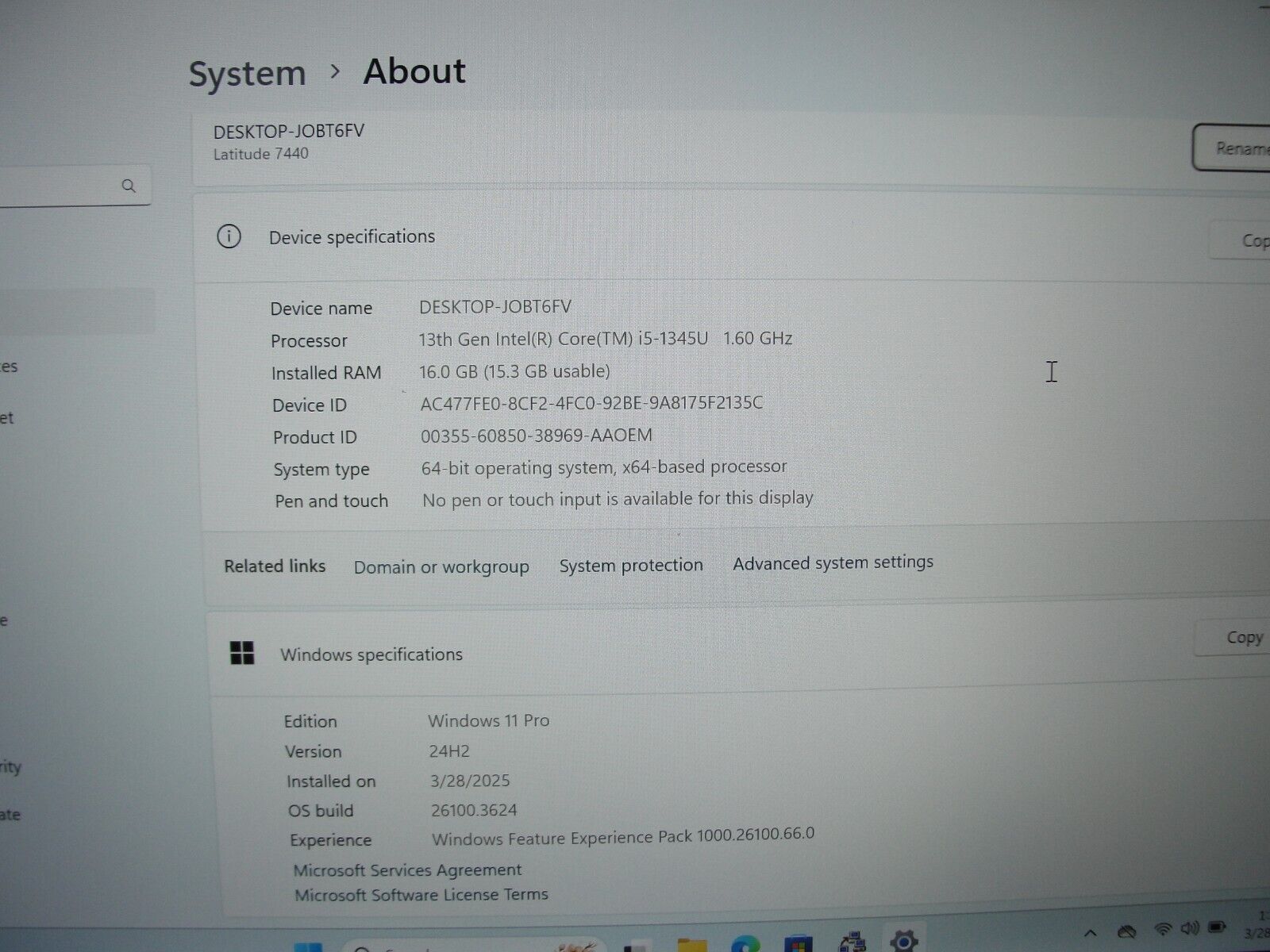Click the battery tray icon
1270x952 pixels.
click(1217, 926)
